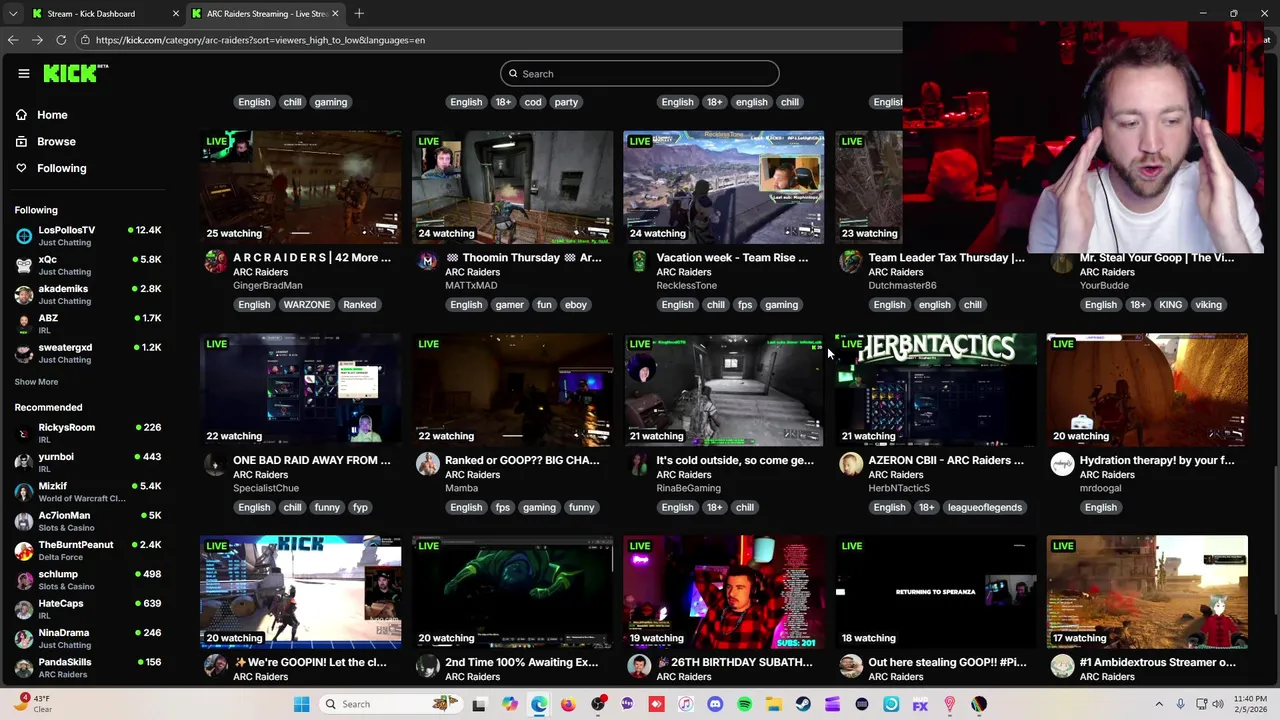Open the 'Hydration therapy!' stream title
This screenshot has height=720, width=1280.
tap(1157, 460)
